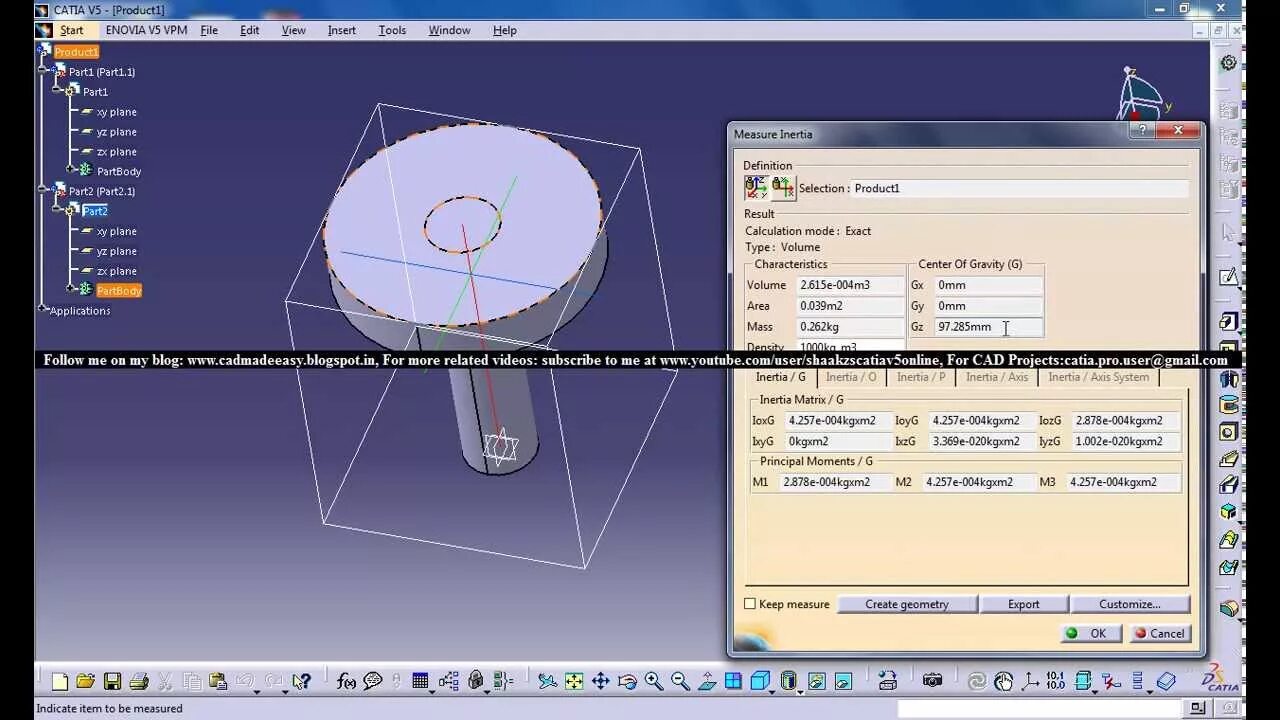The image size is (1280, 720).
Task: Click the Isometric View cube icon
Action: point(759,681)
